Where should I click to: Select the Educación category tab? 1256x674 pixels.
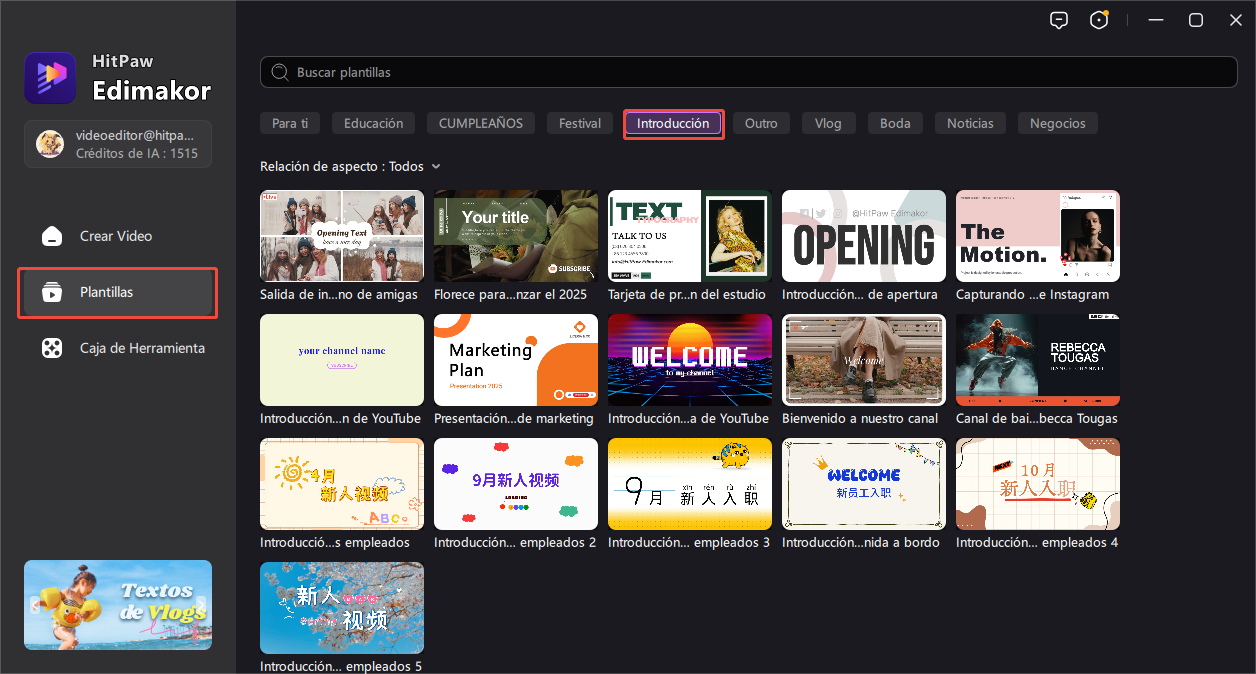pos(373,124)
